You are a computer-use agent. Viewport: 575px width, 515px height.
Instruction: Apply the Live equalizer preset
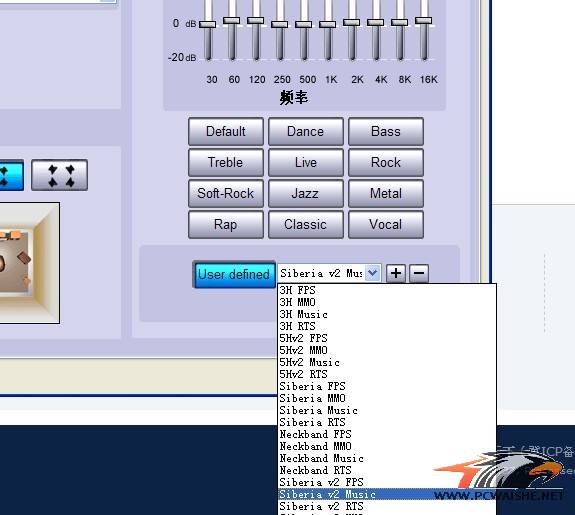coord(305,162)
